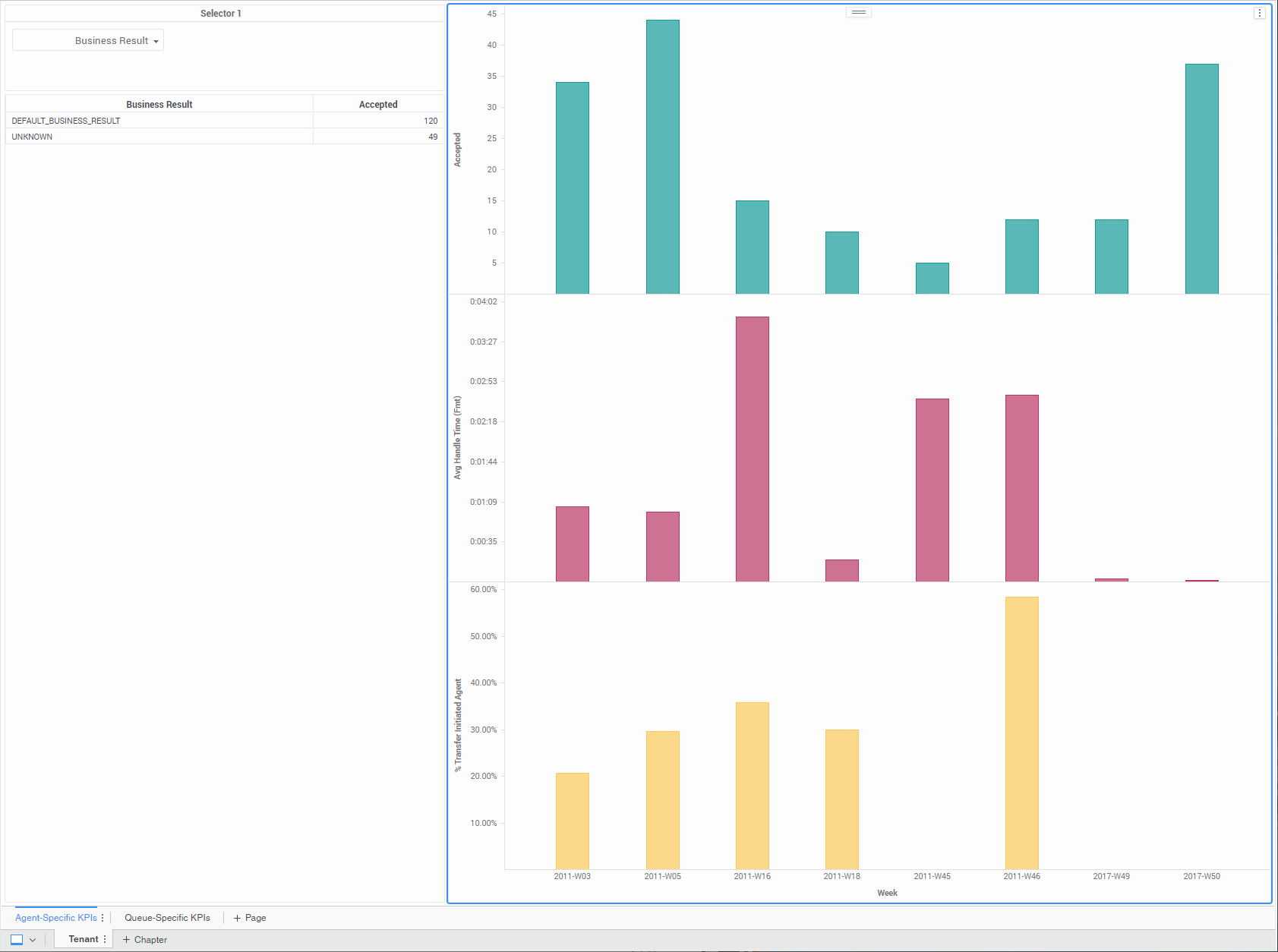
Task: Click the Selector 1 panel title
Action: pos(220,14)
